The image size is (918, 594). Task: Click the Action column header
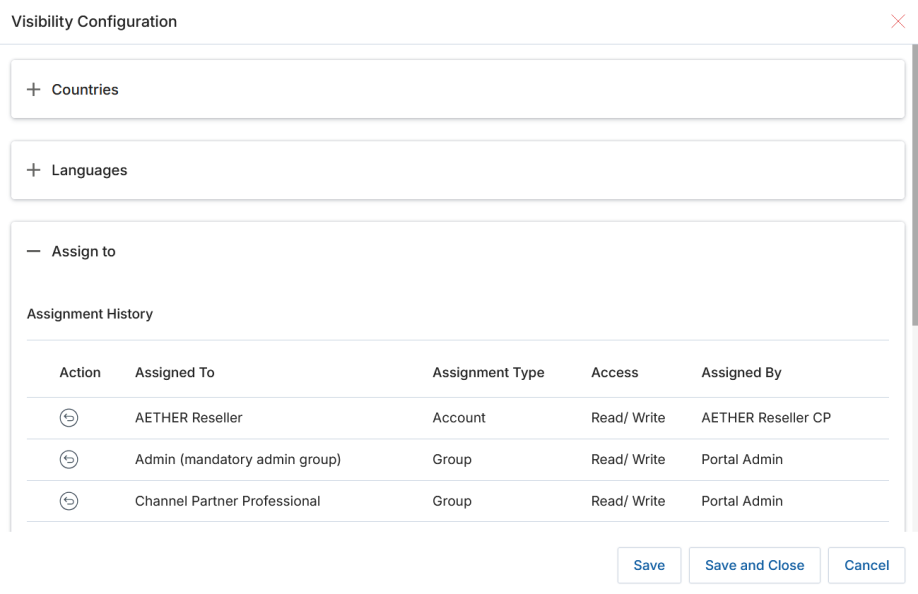coord(80,373)
